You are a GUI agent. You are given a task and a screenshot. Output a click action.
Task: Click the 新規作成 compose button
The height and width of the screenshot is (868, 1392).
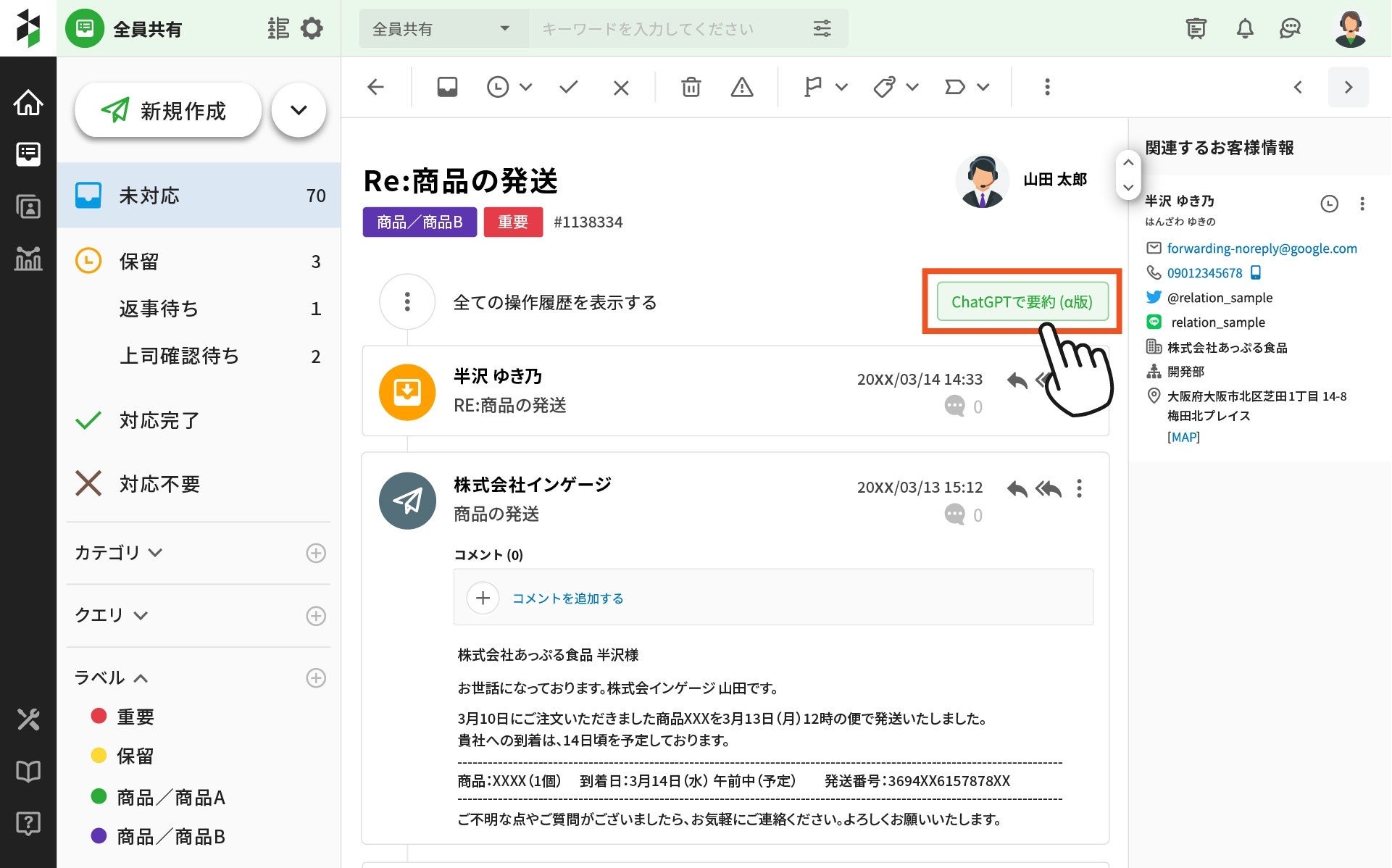tap(168, 111)
